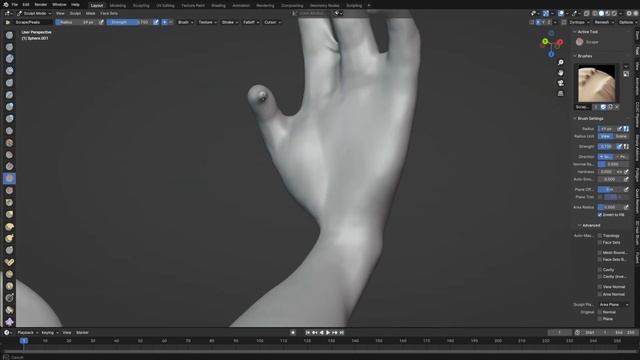The height and width of the screenshot is (360, 640).
Task: Jump to the timeline start frame
Action: tap(308, 333)
